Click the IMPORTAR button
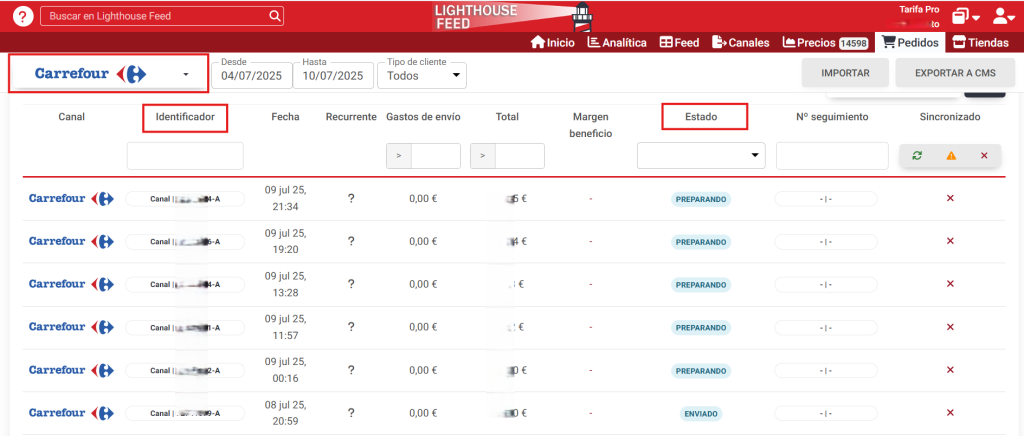The width and height of the screenshot is (1024, 436). (845, 73)
